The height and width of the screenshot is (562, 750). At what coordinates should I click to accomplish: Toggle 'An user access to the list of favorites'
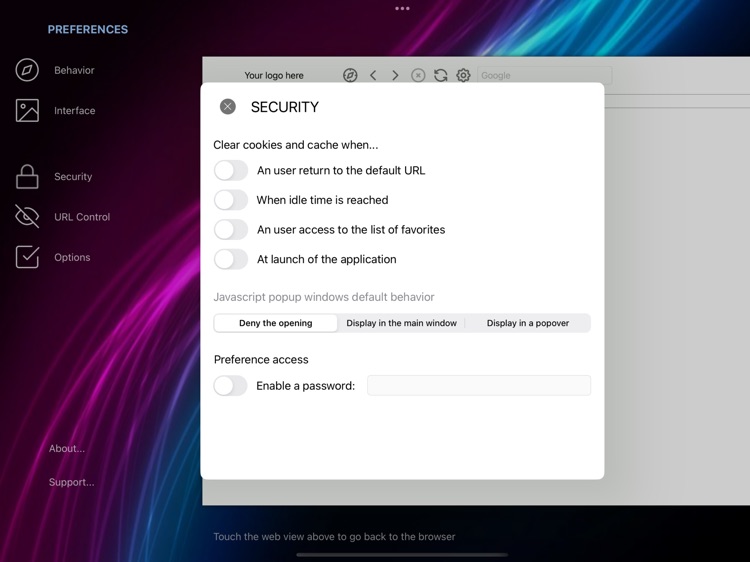click(231, 230)
